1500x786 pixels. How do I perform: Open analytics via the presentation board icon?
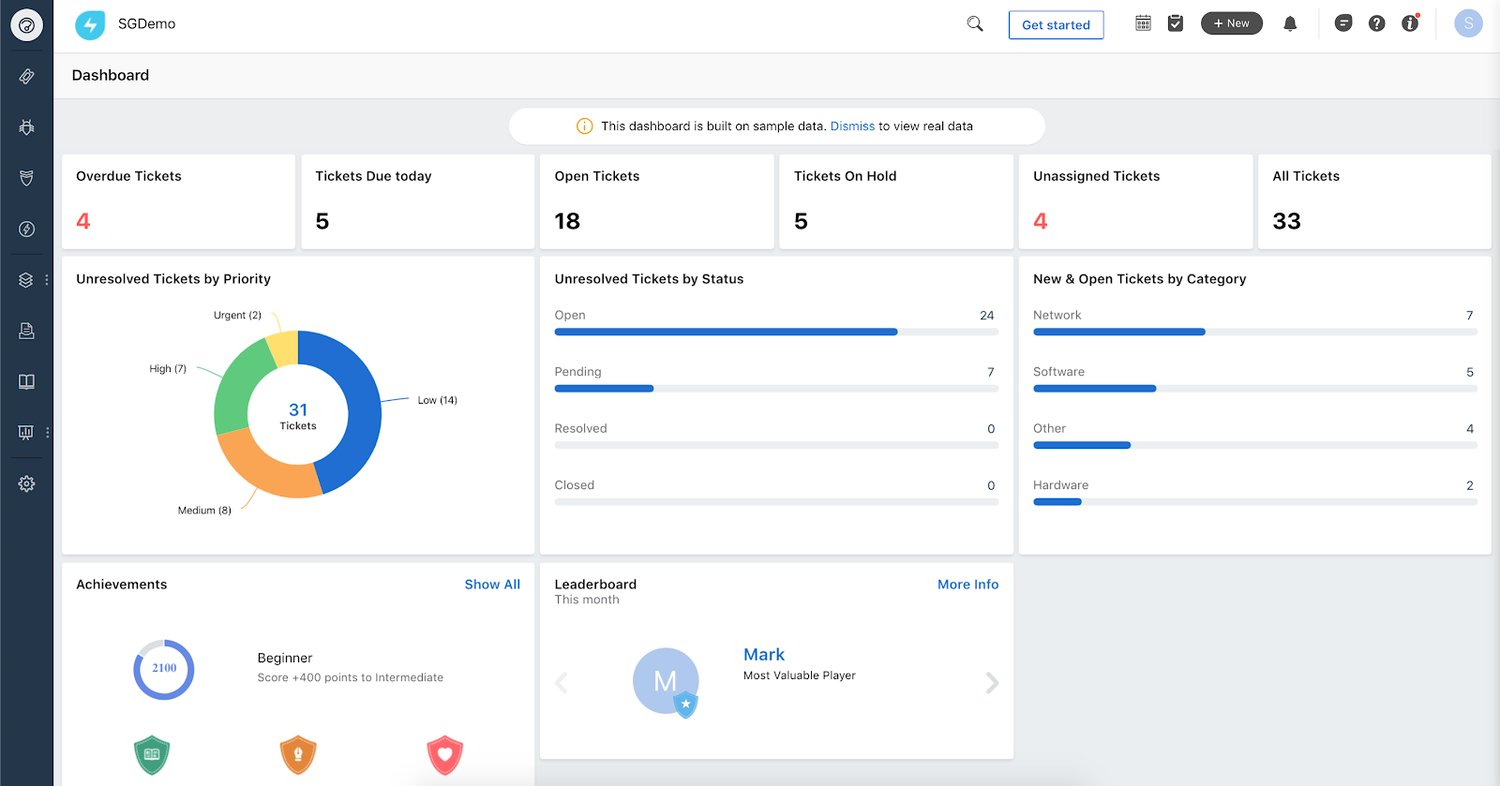(x=27, y=432)
